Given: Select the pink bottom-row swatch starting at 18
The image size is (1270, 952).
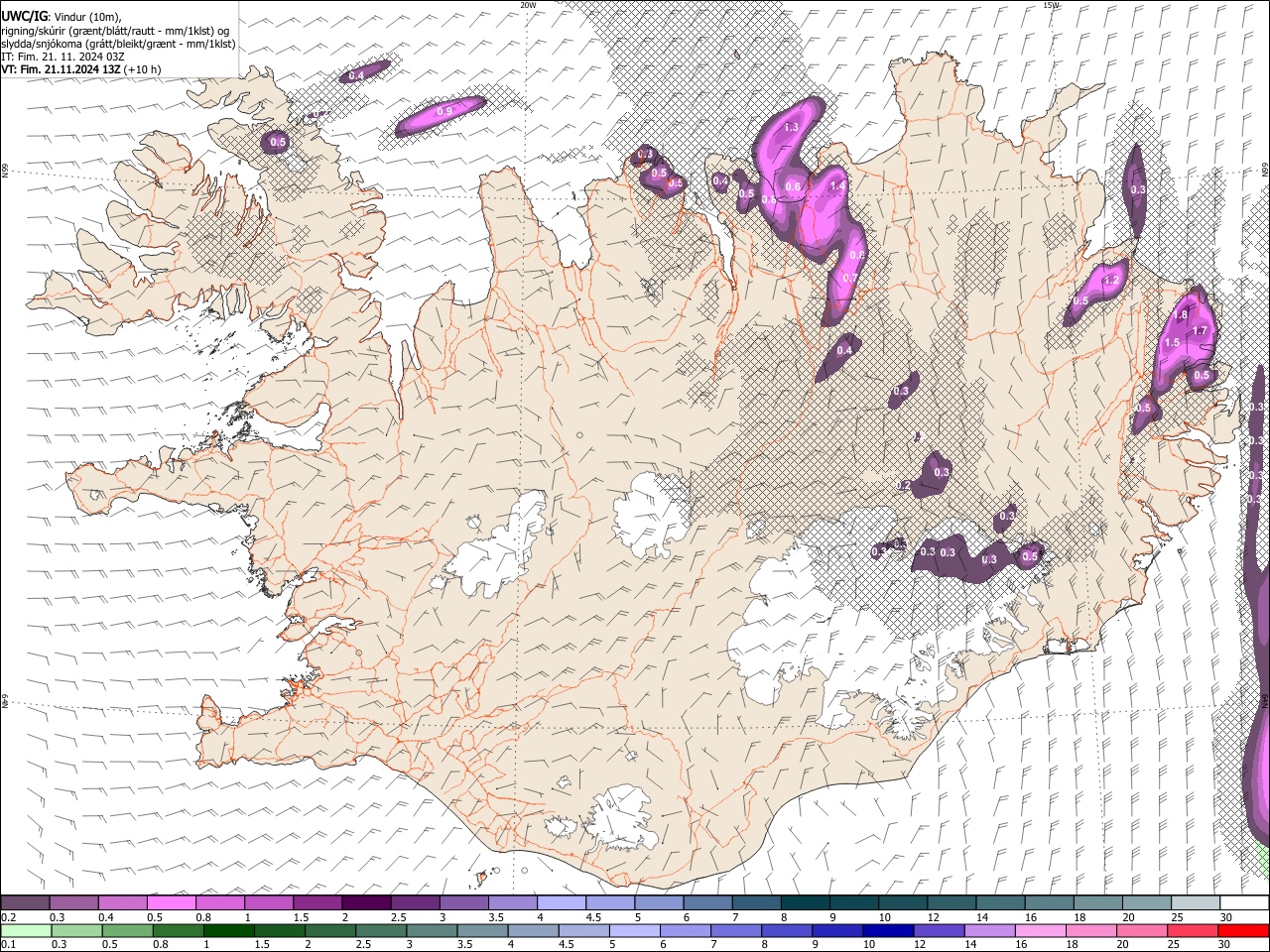Looking at the screenshot, I should click(x=1090, y=930).
